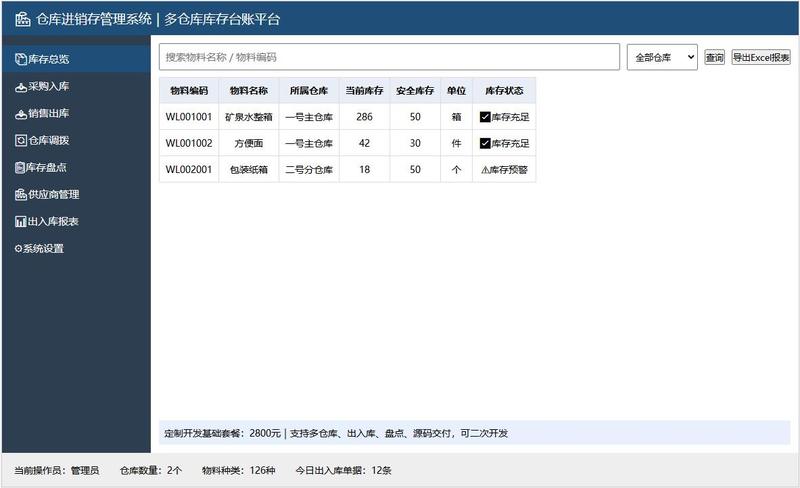Click the 库存盘点 clipboard icon

20,167
